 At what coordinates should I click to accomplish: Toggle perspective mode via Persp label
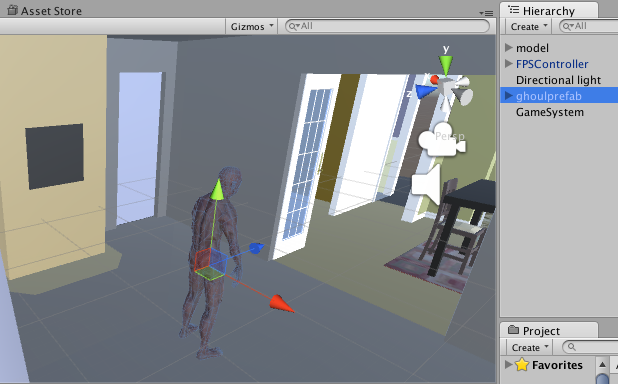(x=450, y=136)
